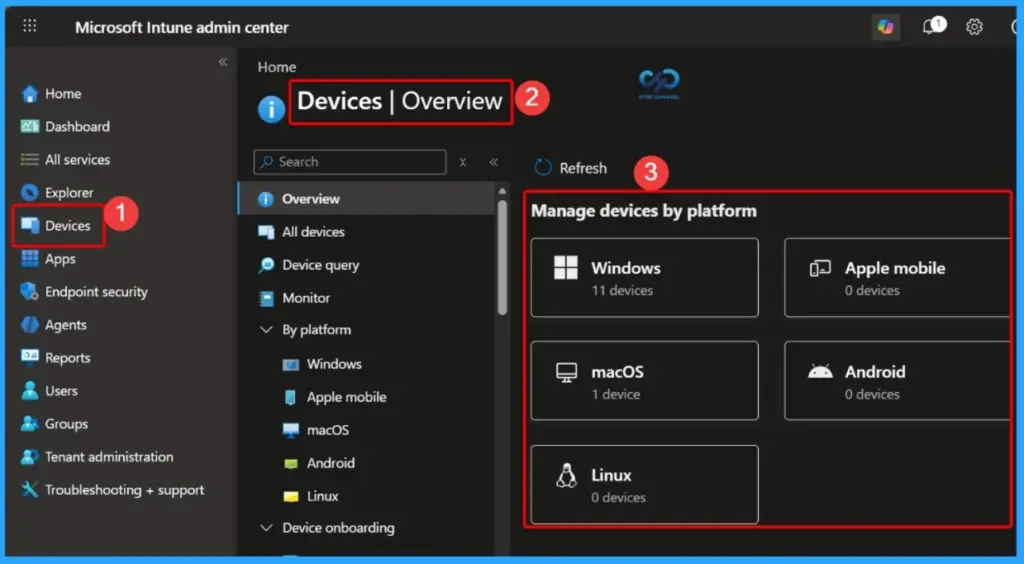Click the Endpoint security shield icon
Image resolution: width=1024 pixels, height=564 pixels.
pyautogui.click(x=29, y=292)
